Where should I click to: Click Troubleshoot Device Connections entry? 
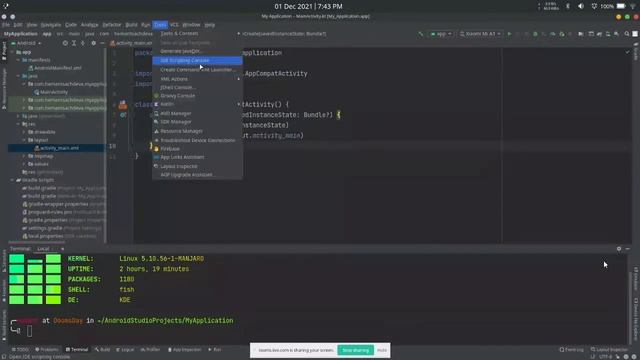(x=198, y=140)
